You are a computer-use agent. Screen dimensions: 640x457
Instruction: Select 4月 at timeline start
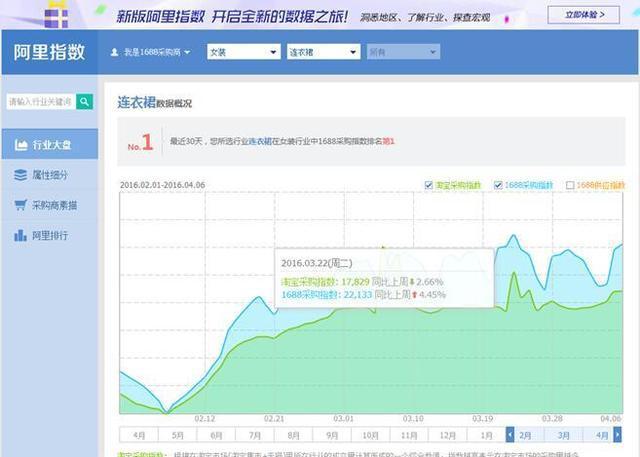click(139, 435)
